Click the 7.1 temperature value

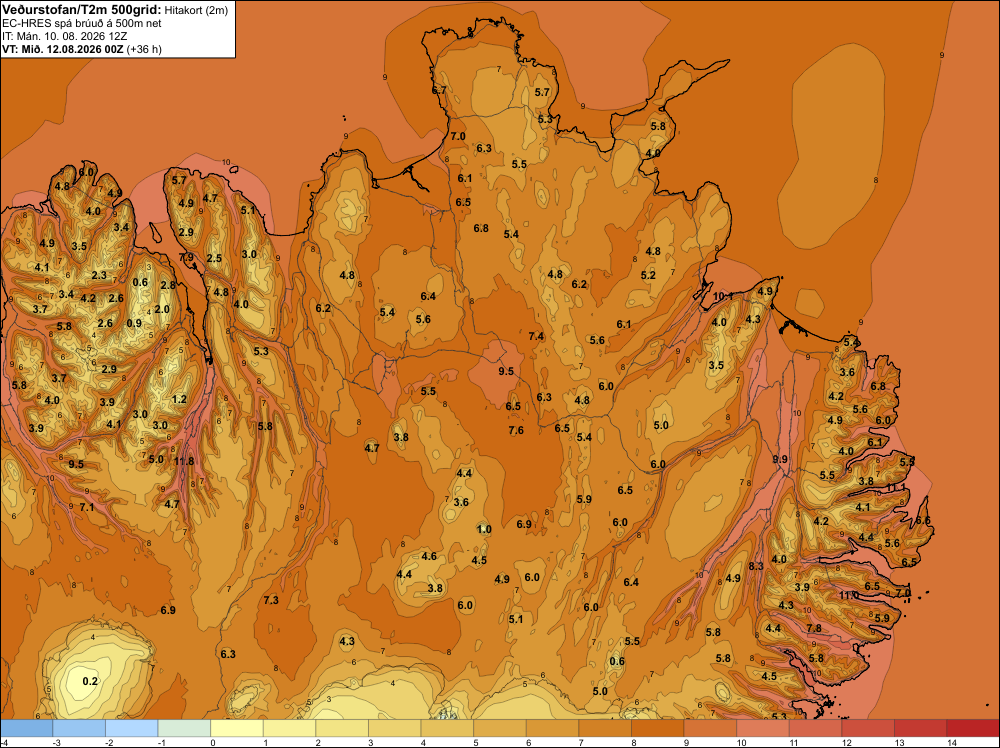click(x=87, y=508)
